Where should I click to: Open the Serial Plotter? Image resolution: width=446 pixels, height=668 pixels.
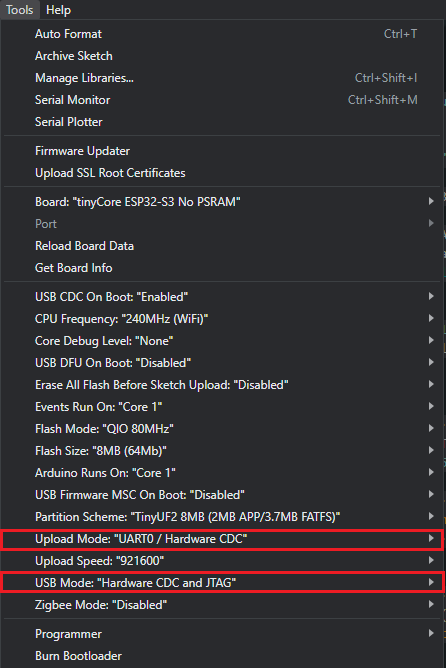tap(222, 122)
